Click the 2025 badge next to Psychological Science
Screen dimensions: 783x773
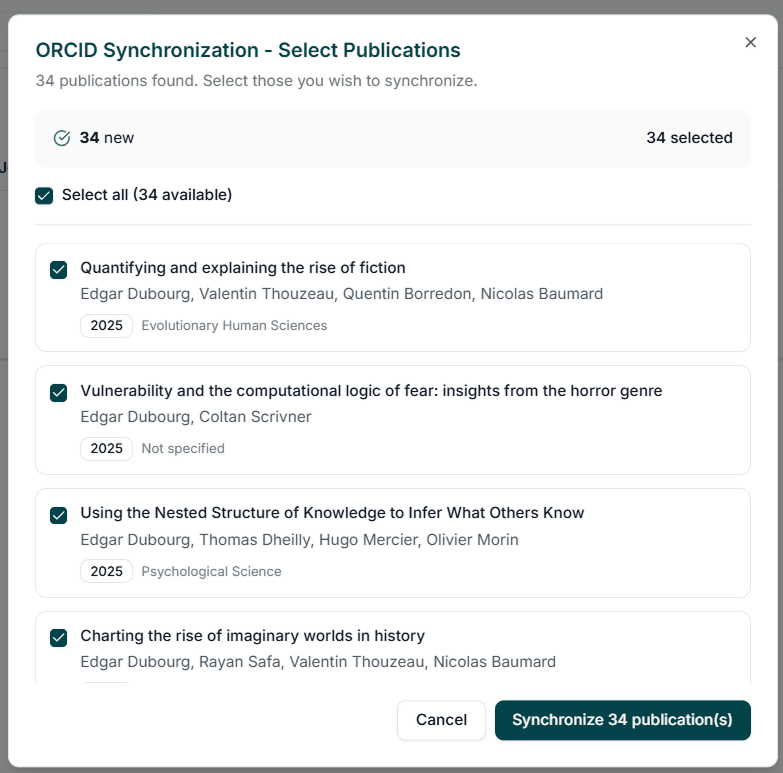(106, 572)
